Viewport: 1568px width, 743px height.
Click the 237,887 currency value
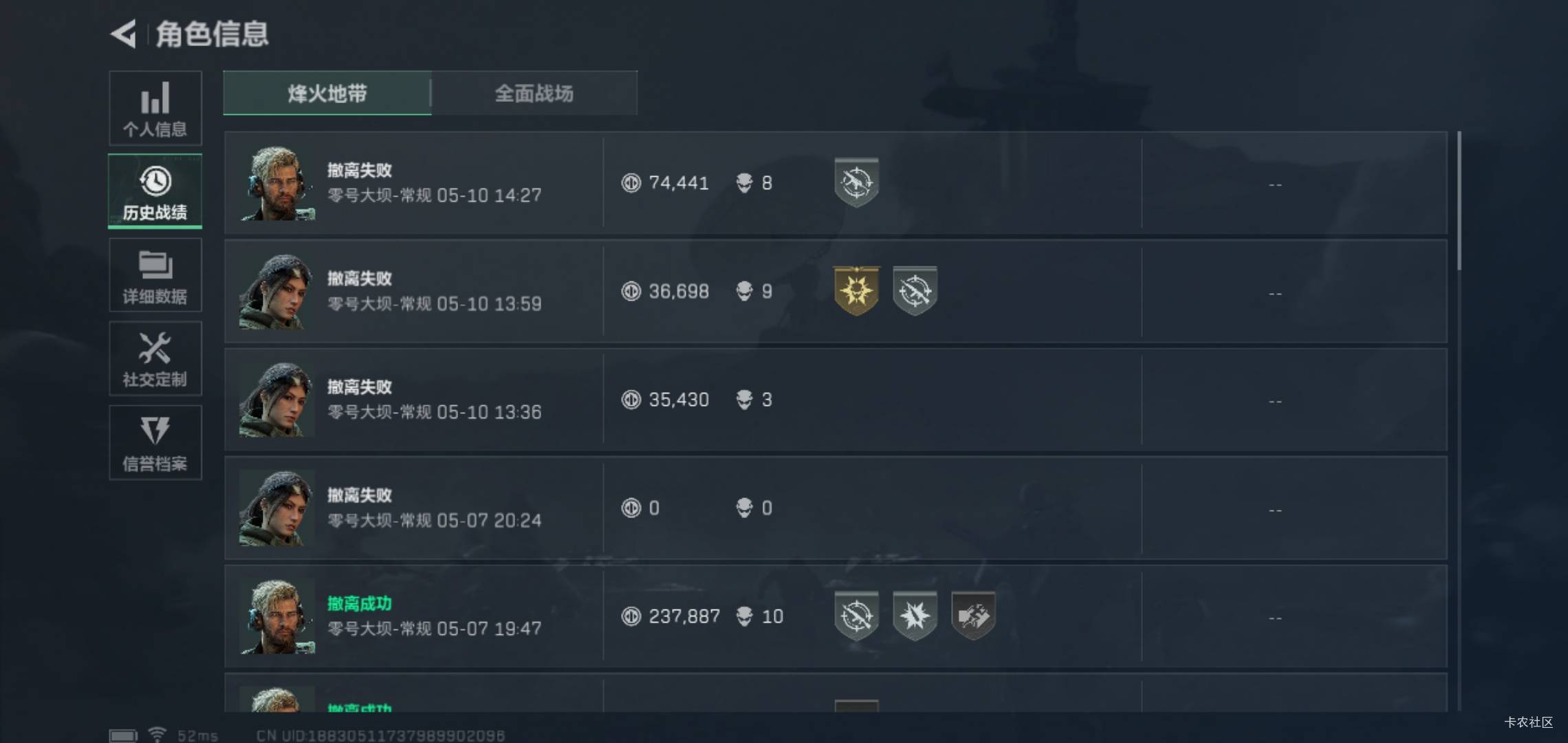tap(684, 616)
